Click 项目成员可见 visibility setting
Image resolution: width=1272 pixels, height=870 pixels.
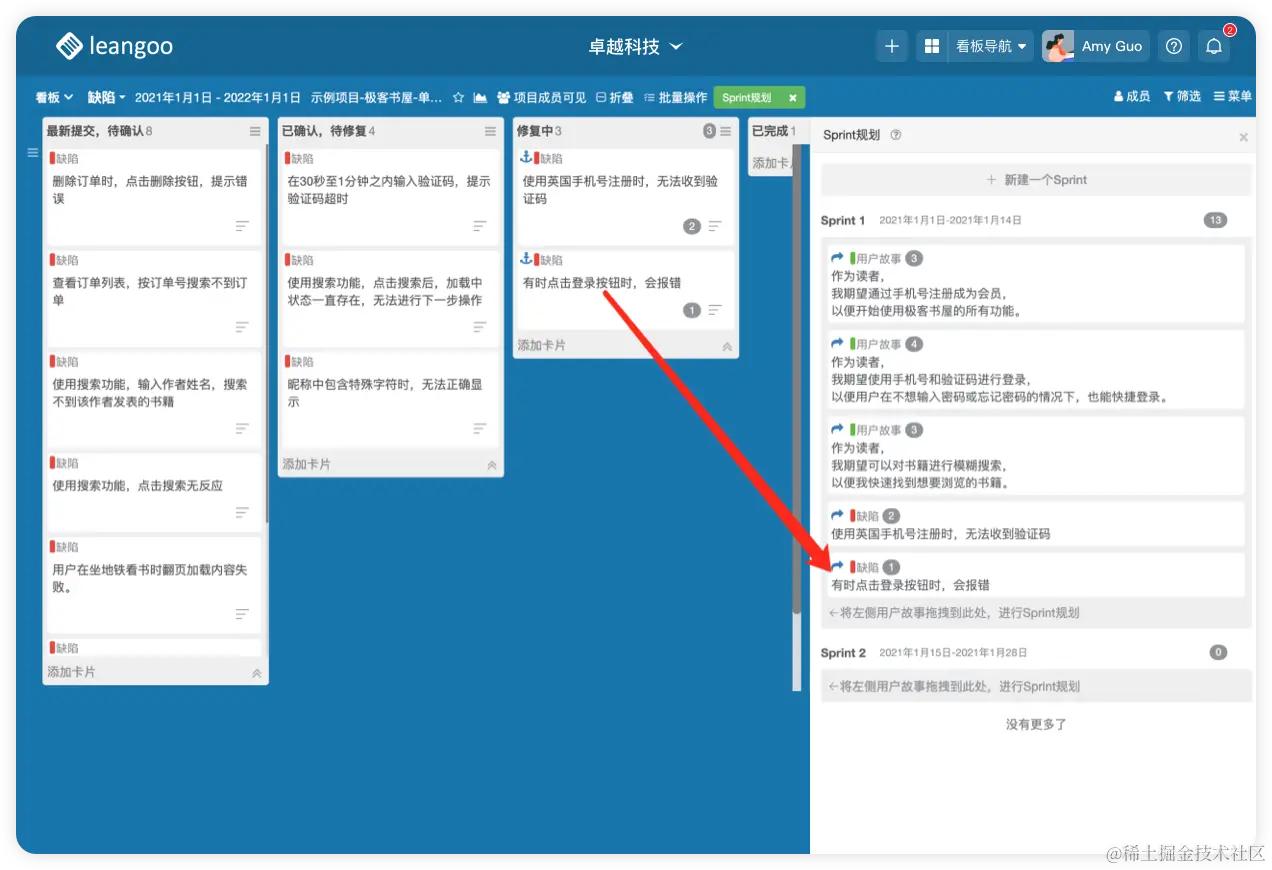[x=542, y=97]
